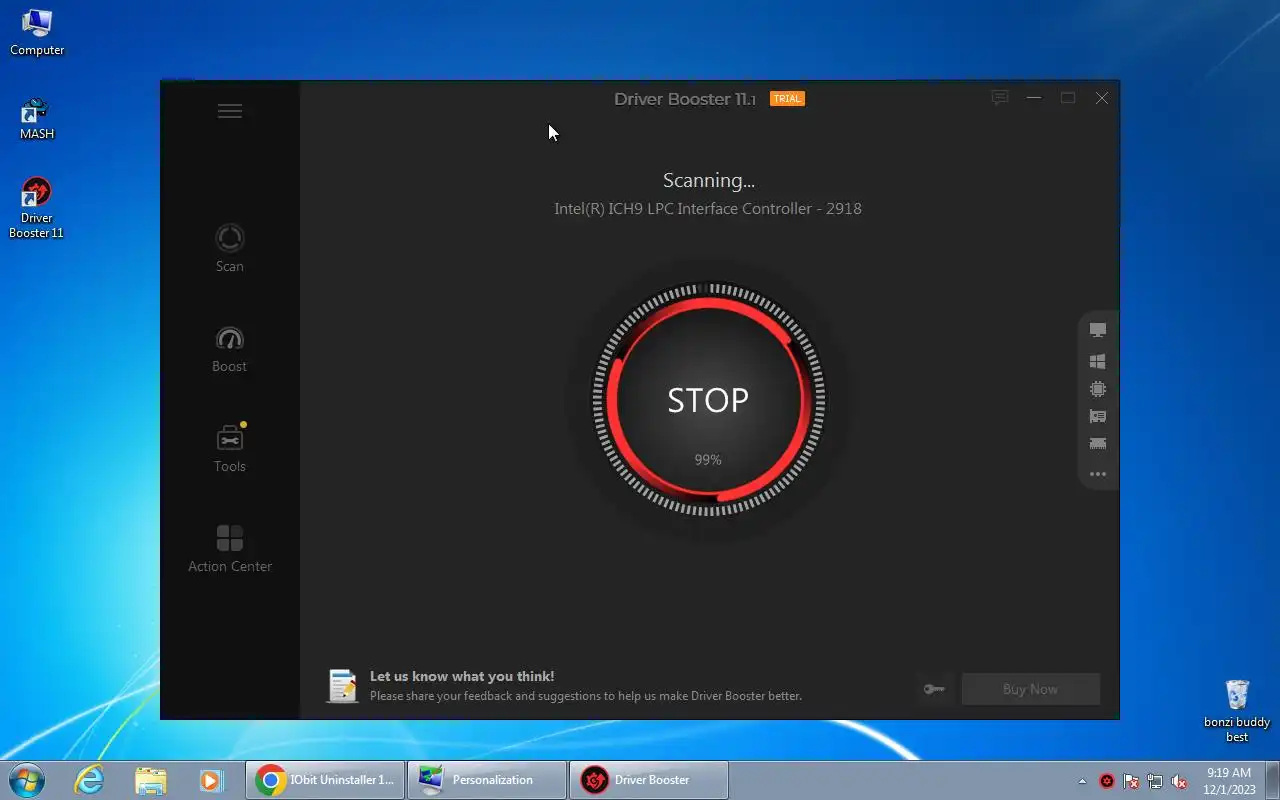Open the Windows Start menu
This screenshot has height=800, width=1280.
(27, 780)
